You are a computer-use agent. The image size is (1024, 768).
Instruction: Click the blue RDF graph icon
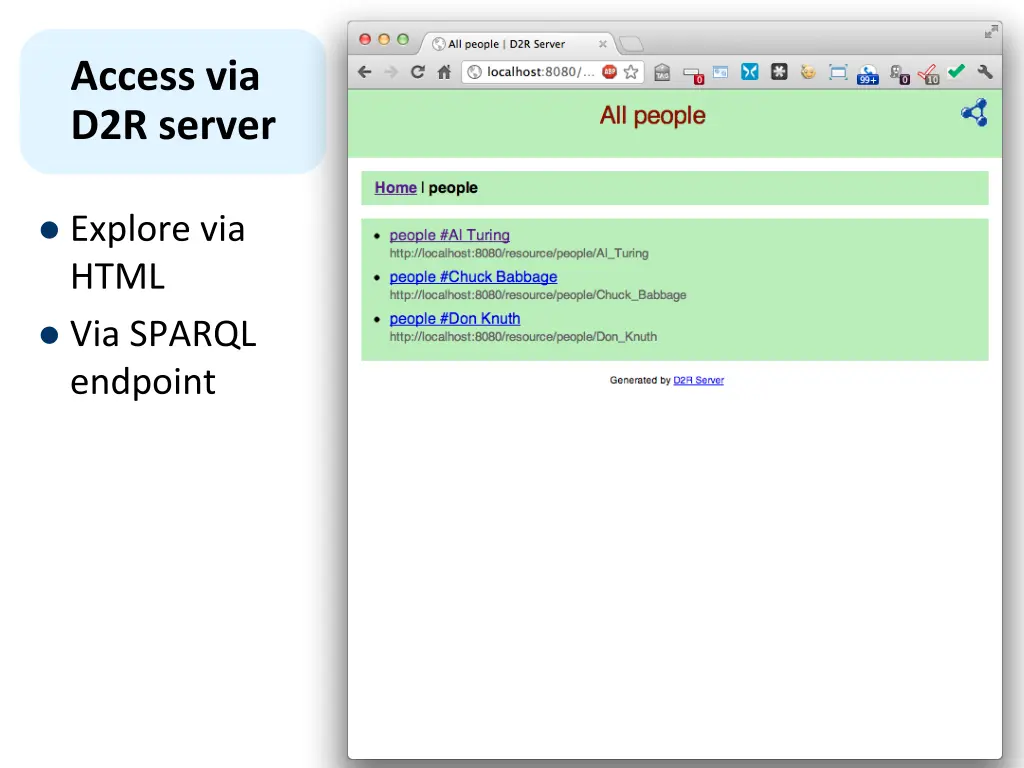pos(974,113)
